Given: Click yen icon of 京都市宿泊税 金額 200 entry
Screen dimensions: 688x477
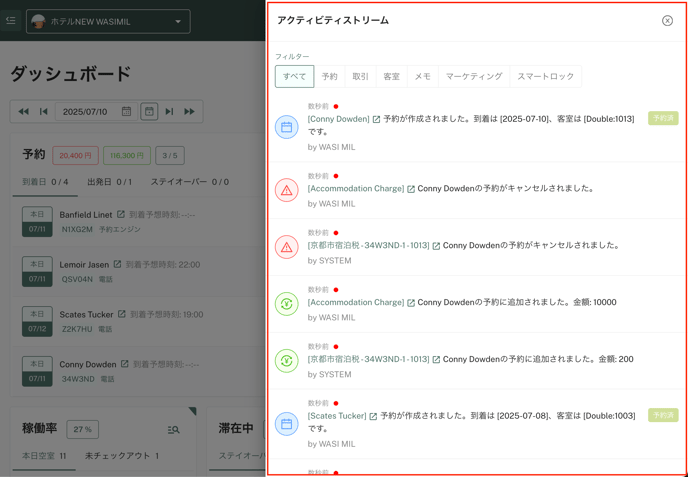Looking at the screenshot, I should pyautogui.click(x=287, y=361).
